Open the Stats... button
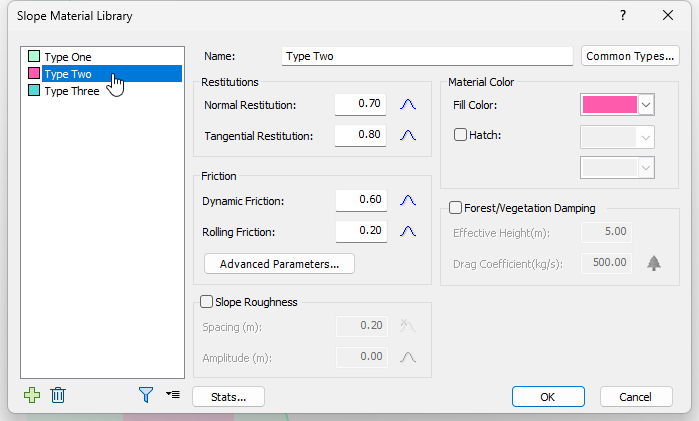Image resolution: width=699 pixels, height=421 pixels. (x=228, y=397)
